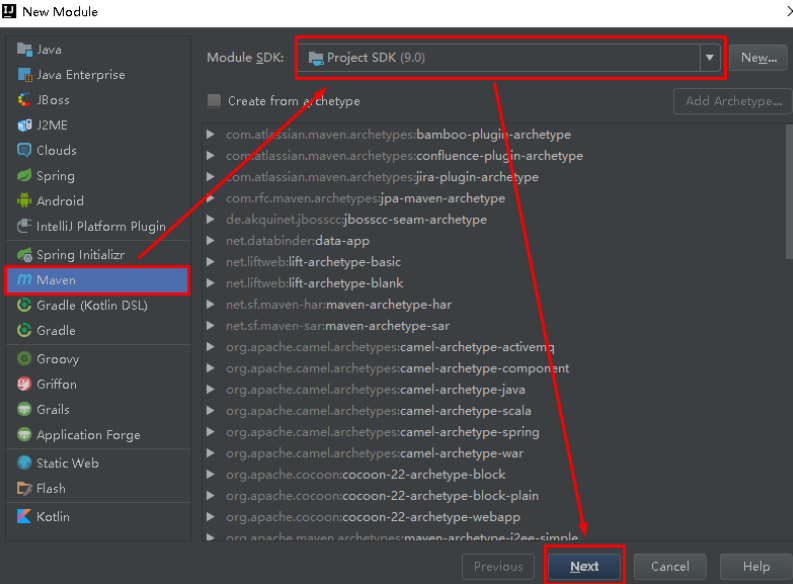Viewport: 793px width, 584px height.
Task: Pick the Clouds speech-bubble icon
Action: click(24, 150)
